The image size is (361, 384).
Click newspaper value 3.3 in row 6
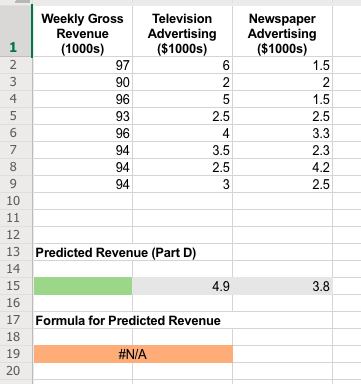[282, 133]
